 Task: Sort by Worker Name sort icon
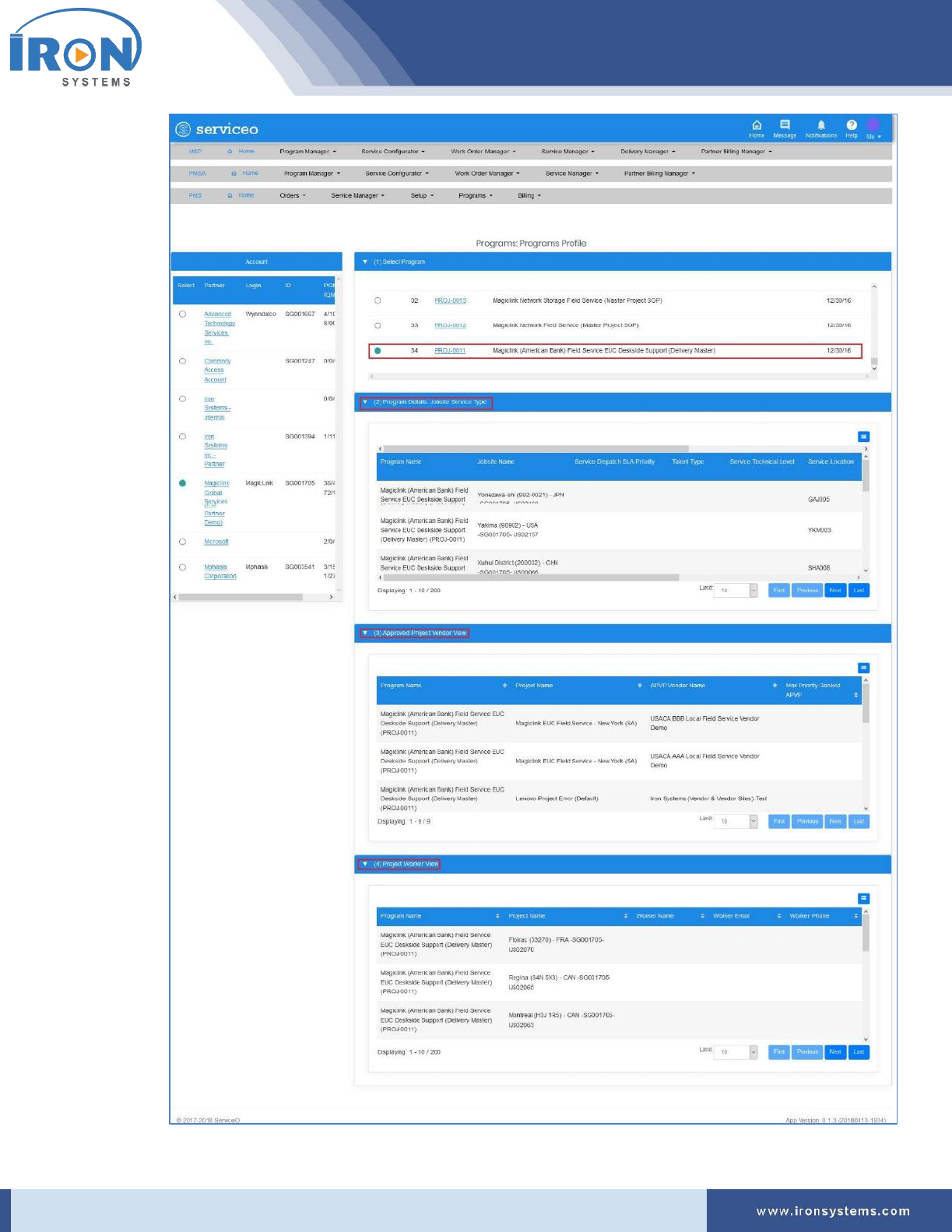702,916
